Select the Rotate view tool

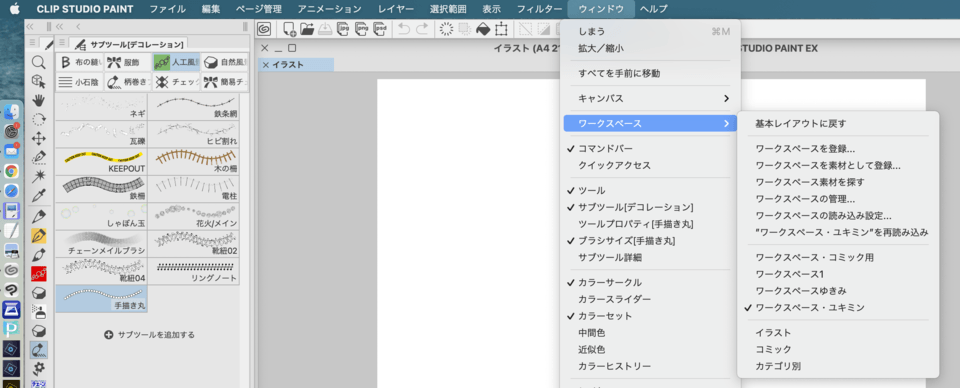click(x=39, y=119)
